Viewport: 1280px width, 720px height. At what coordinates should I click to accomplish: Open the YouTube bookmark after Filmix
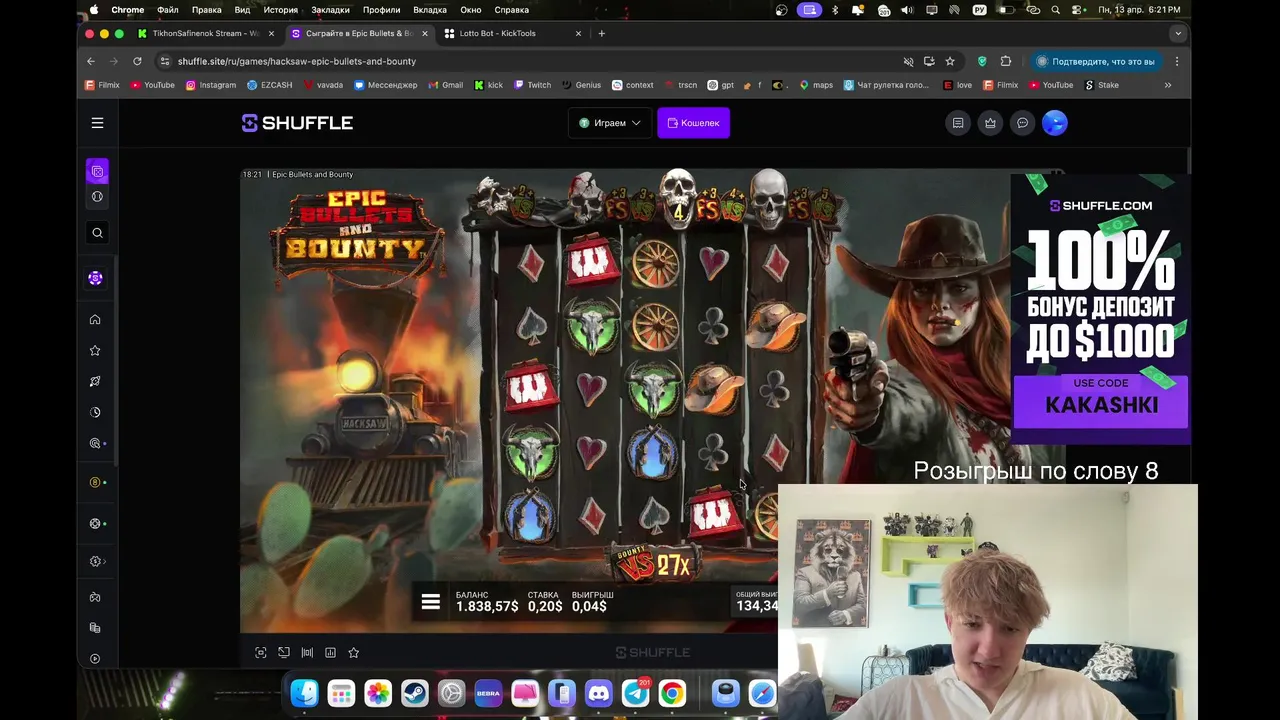point(151,85)
